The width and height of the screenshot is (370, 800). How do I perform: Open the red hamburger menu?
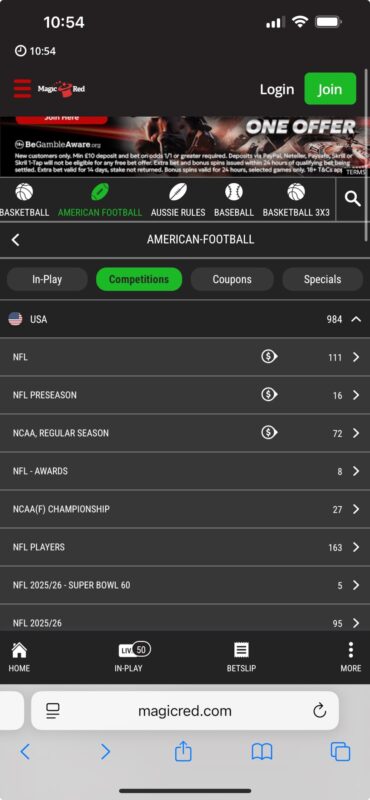pyautogui.click(x=22, y=89)
